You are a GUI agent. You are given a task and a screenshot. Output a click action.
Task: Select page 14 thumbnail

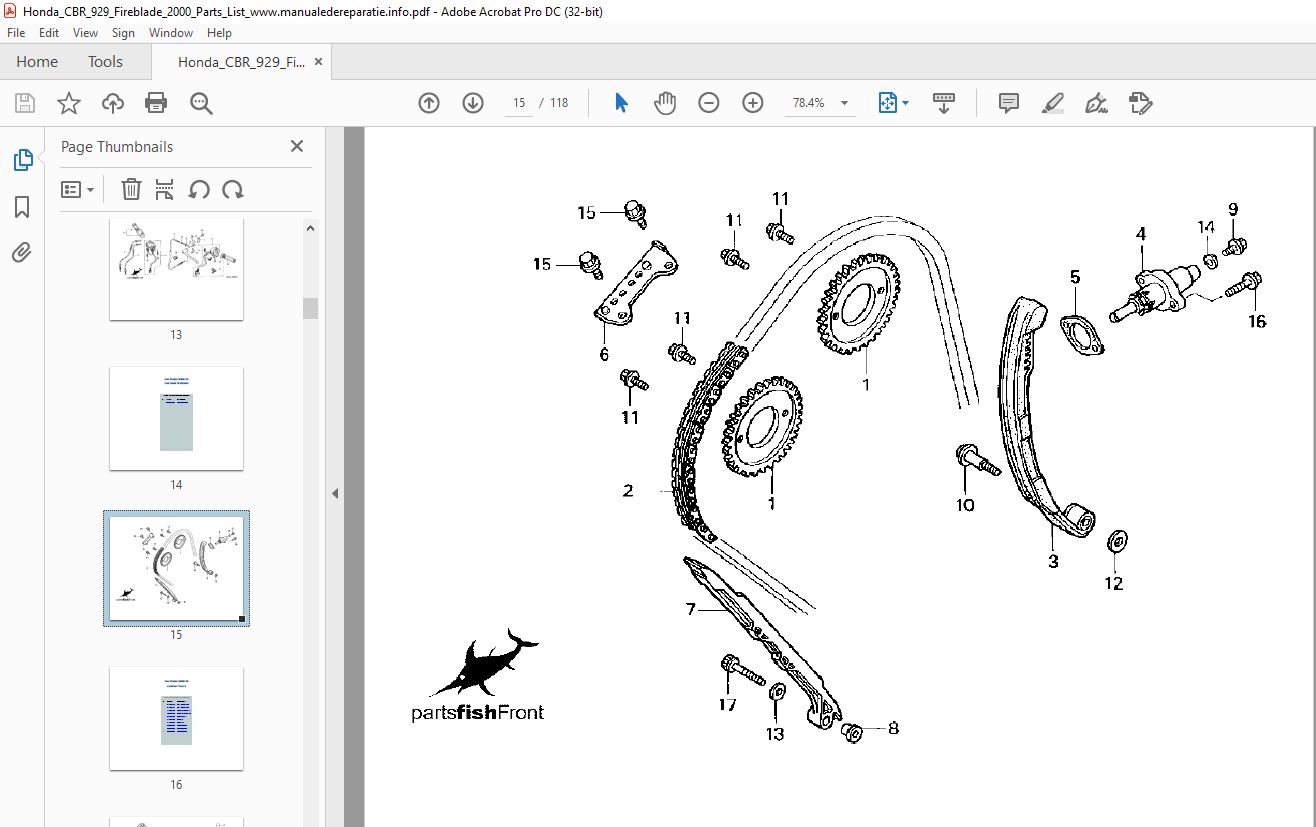tap(176, 418)
